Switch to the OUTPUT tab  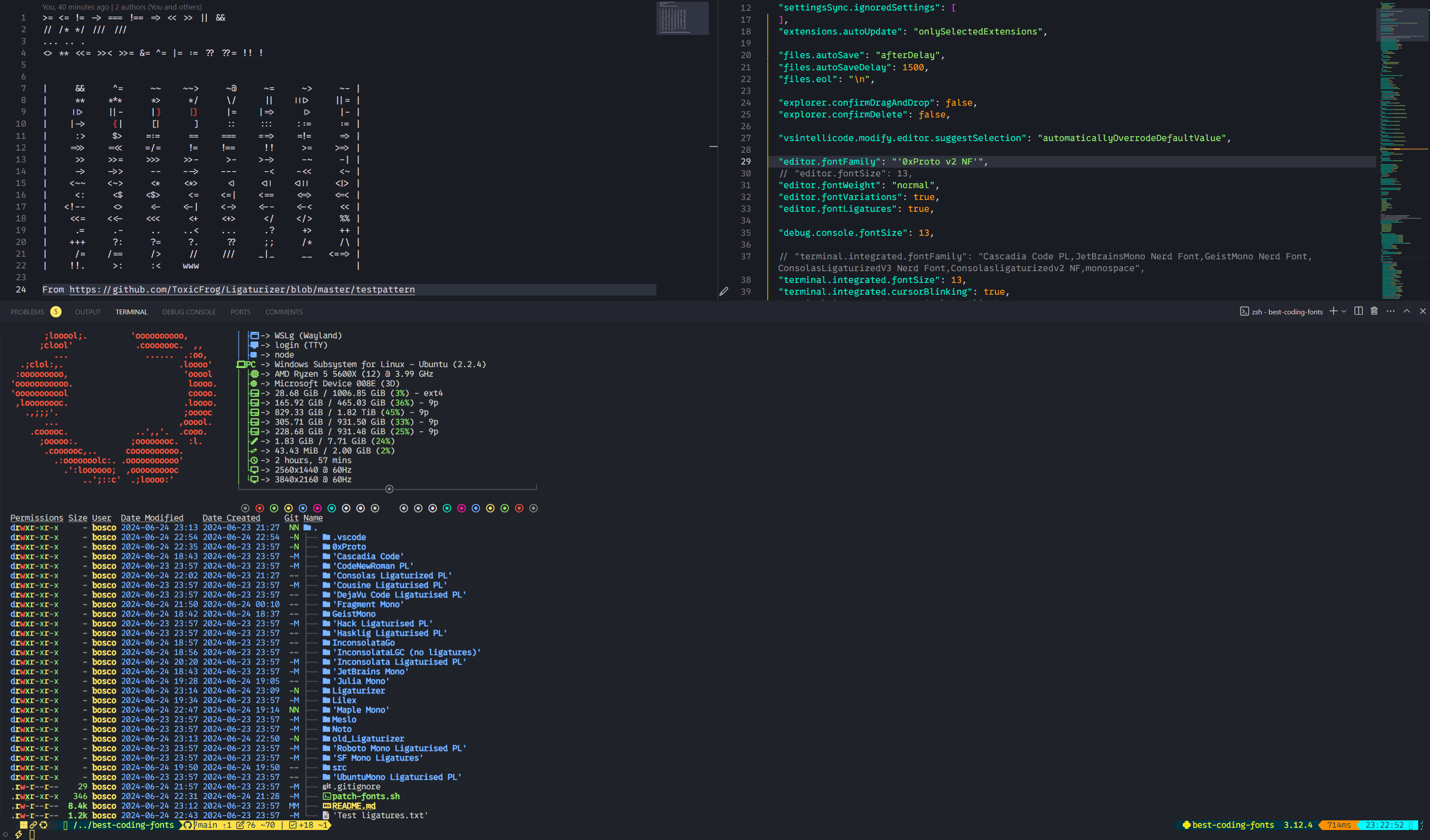[x=87, y=312]
